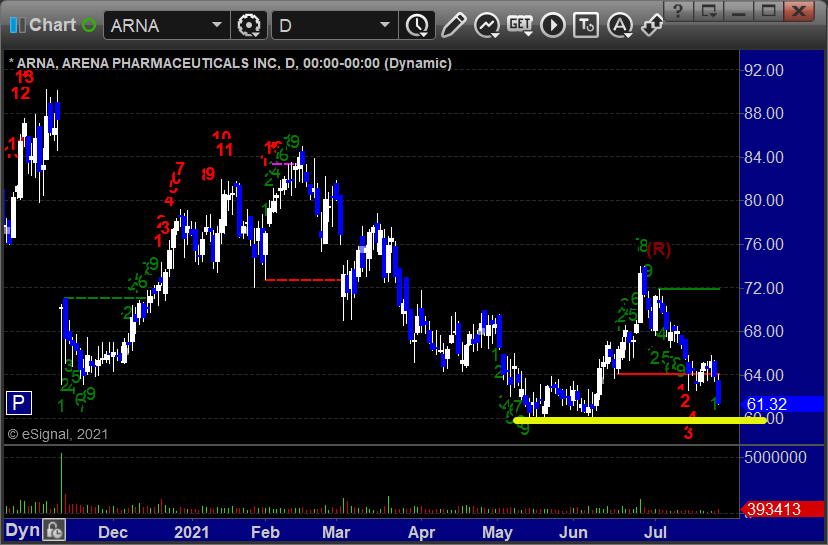Viewport: 828px width, 545px height.
Task: Open the symbol settings gear menu
Action: click(249, 25)
